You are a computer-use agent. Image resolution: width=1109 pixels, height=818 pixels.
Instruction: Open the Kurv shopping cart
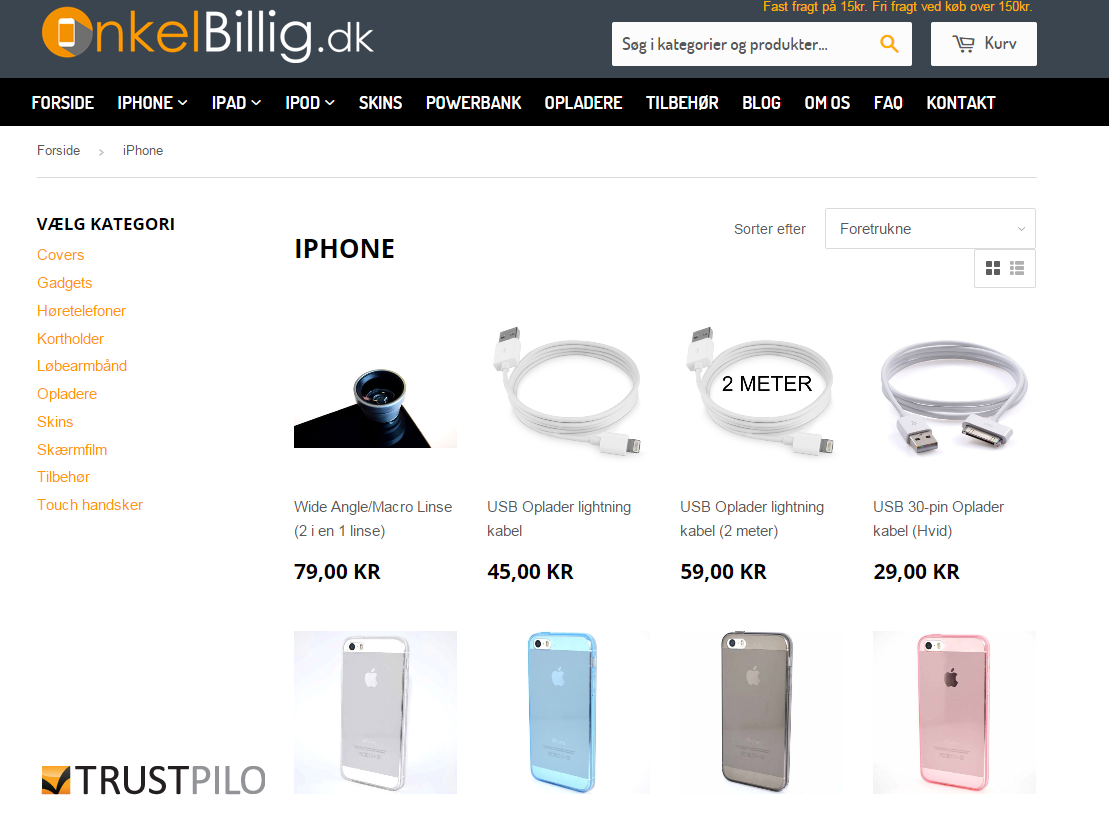(x=983, y=44)
